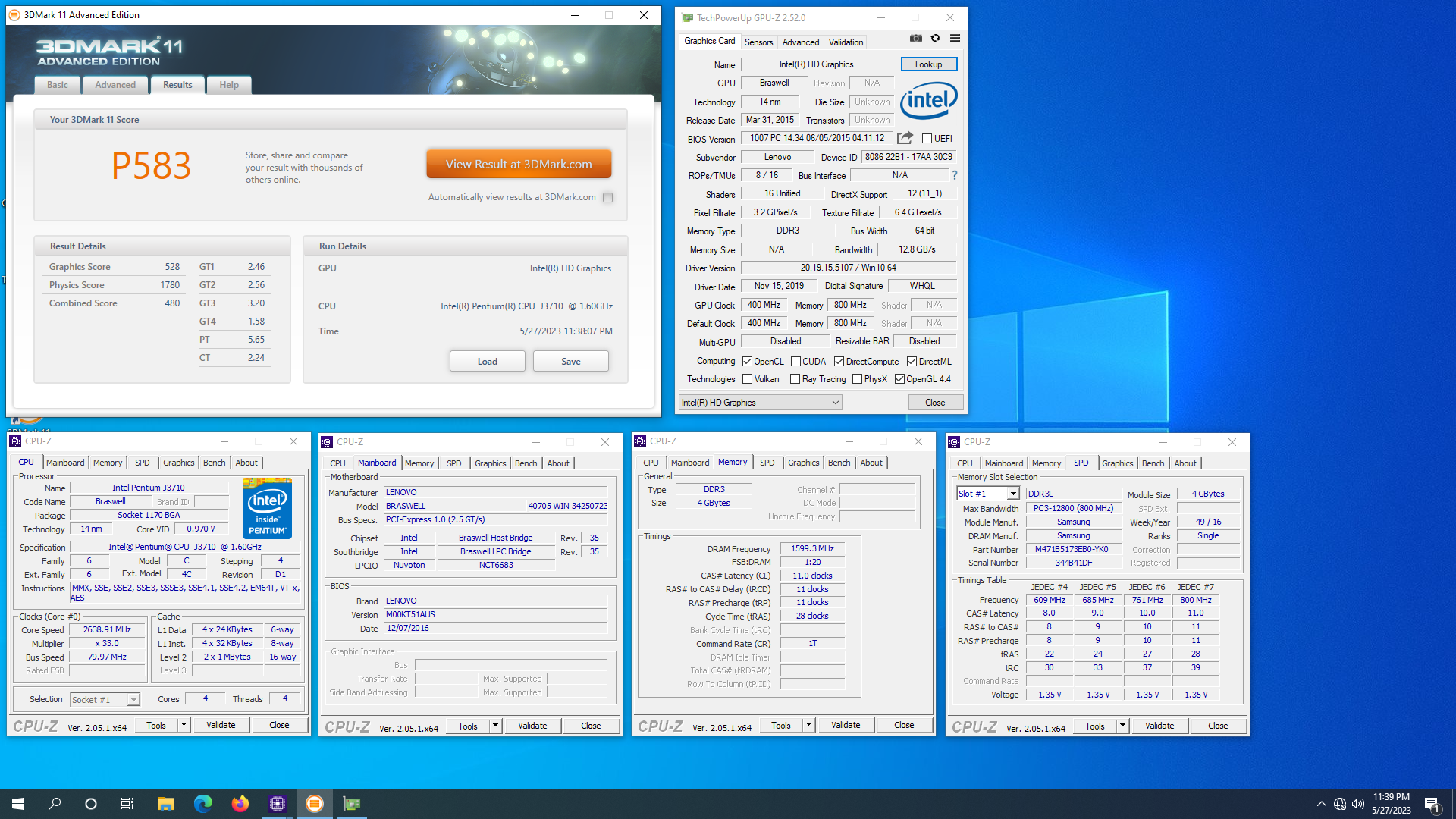Viewport: 1456px width, 819px height.
Task: Toggle the Ray Tracing checkbox
Action: click(795, 379)
